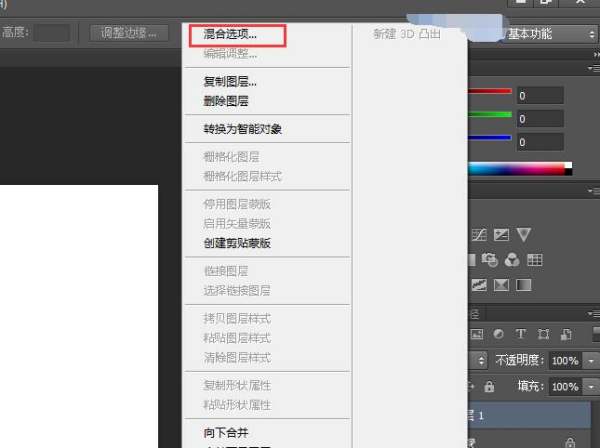
Task: Click the green channel value field
Action: [x=540, y=119]
